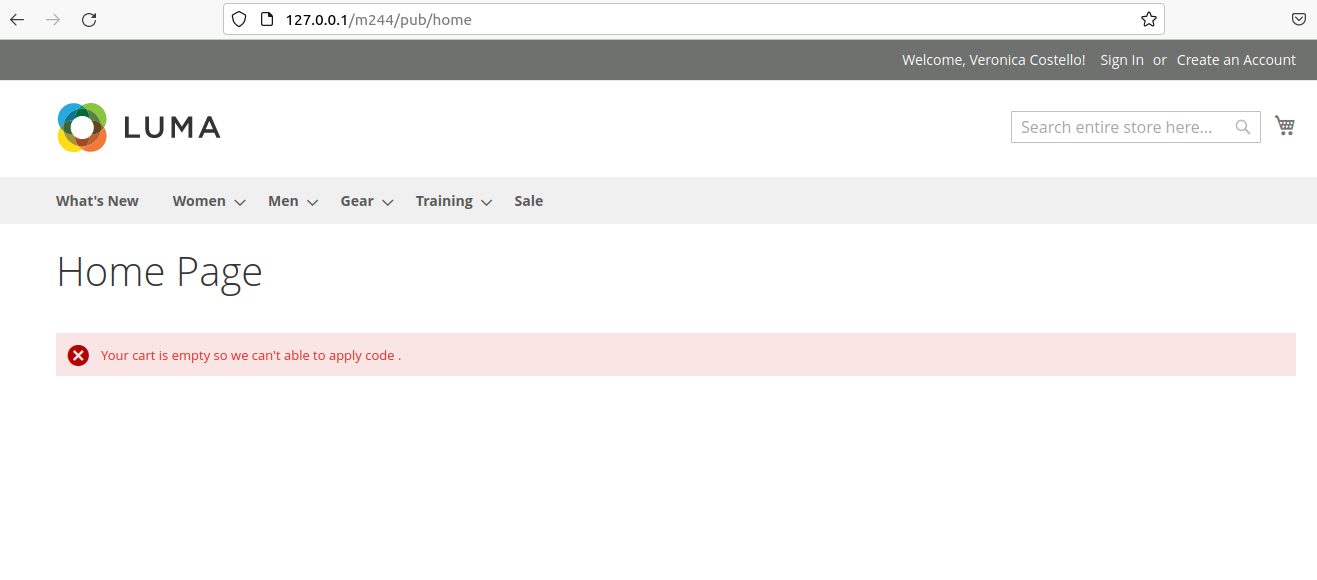The image size is (1317, 580).
Task: Expand the Training menu chevron
Action: [x=486, y=202]
